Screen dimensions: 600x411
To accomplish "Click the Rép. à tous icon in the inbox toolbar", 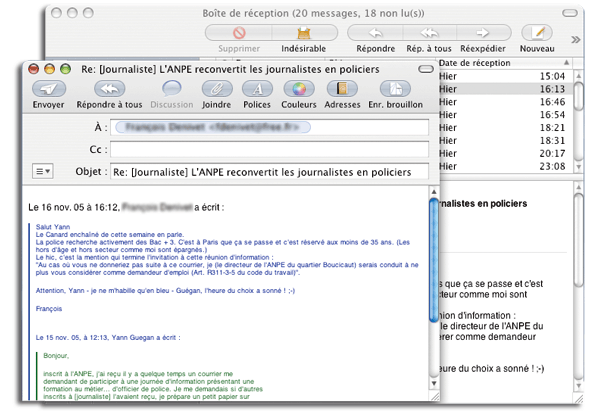I will (429, 33).
